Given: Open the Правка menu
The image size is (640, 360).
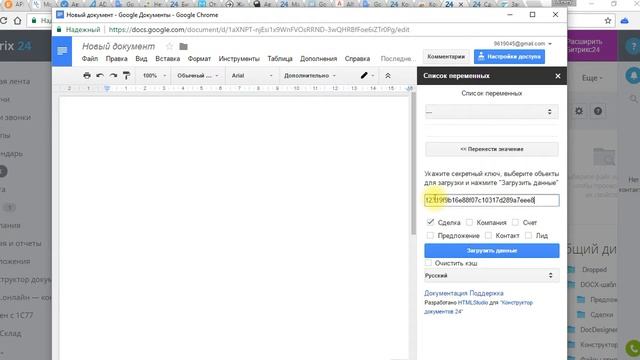Looking at the screenshot, I should point(117,59).
